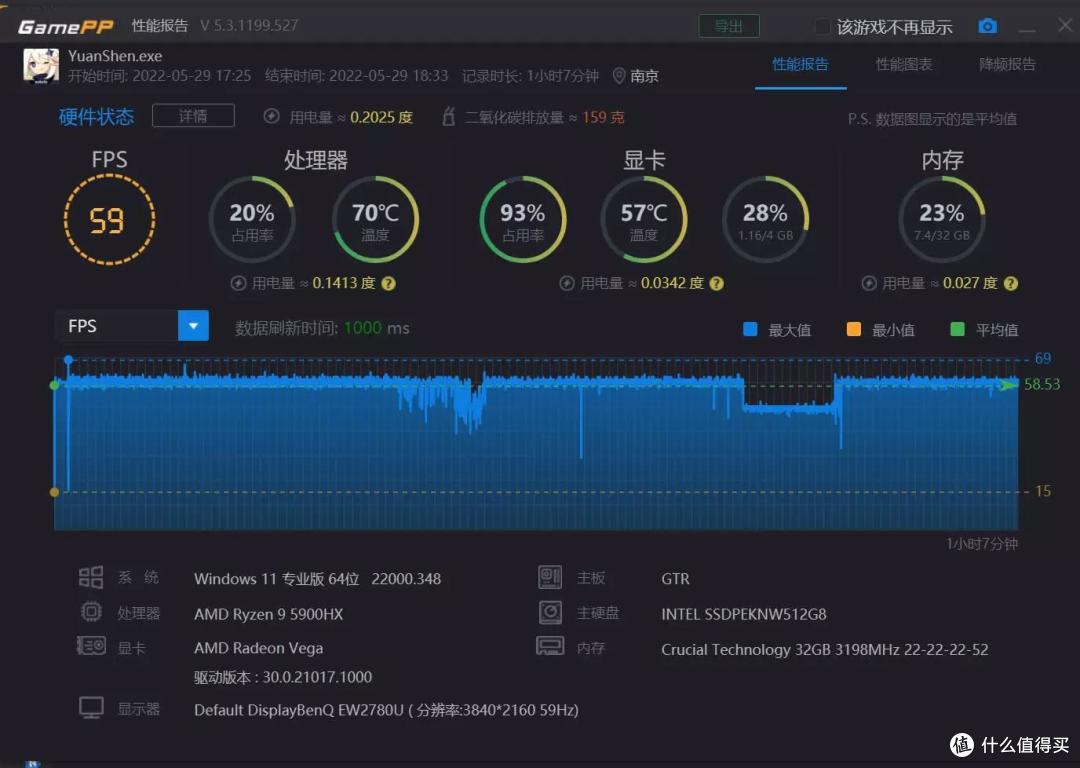1080x768 pixels.
Task: Click the 69 maximum FPS value label
Action: coord(1043,358)
